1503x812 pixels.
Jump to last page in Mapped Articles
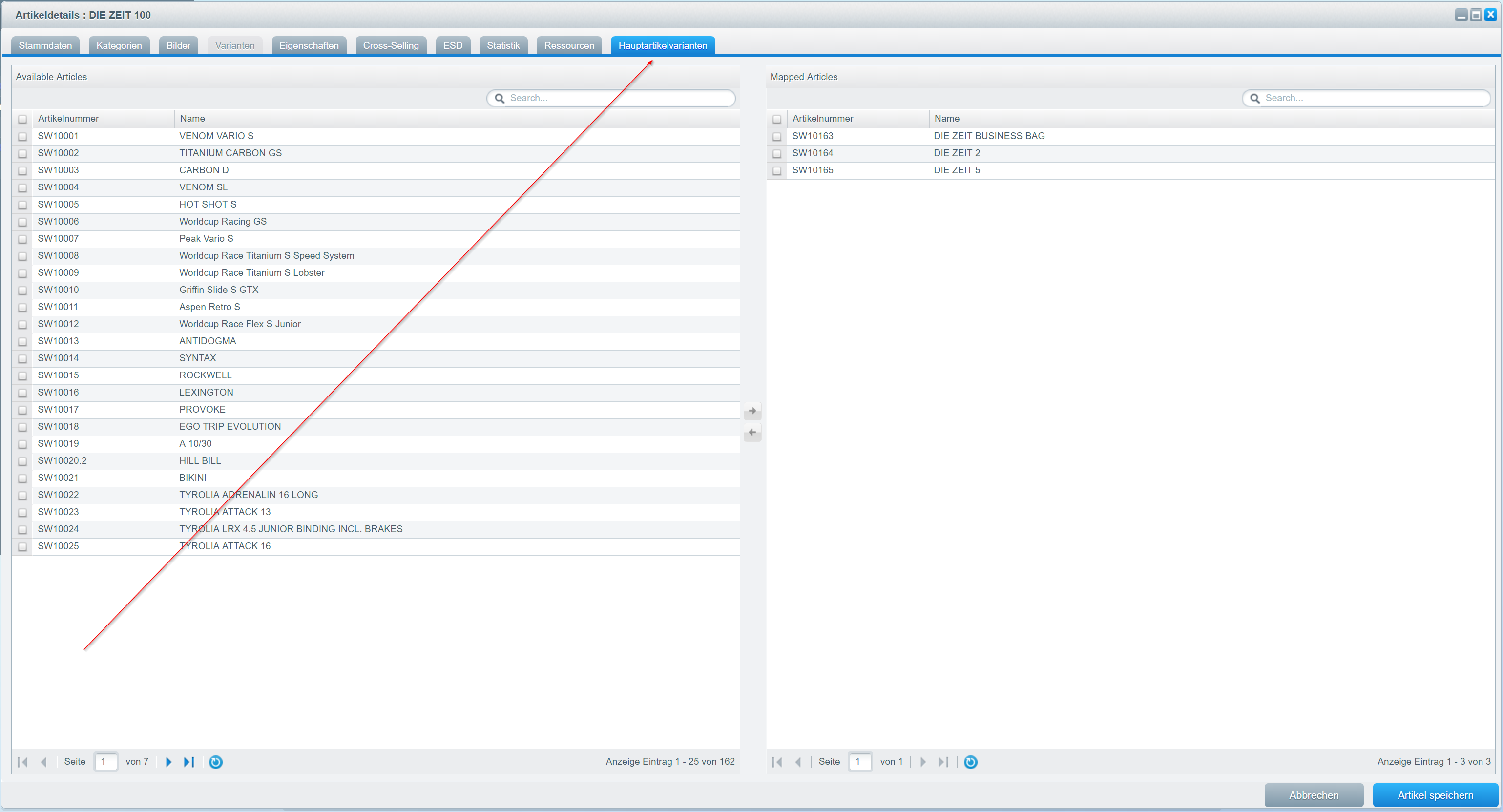click(943, 762)
